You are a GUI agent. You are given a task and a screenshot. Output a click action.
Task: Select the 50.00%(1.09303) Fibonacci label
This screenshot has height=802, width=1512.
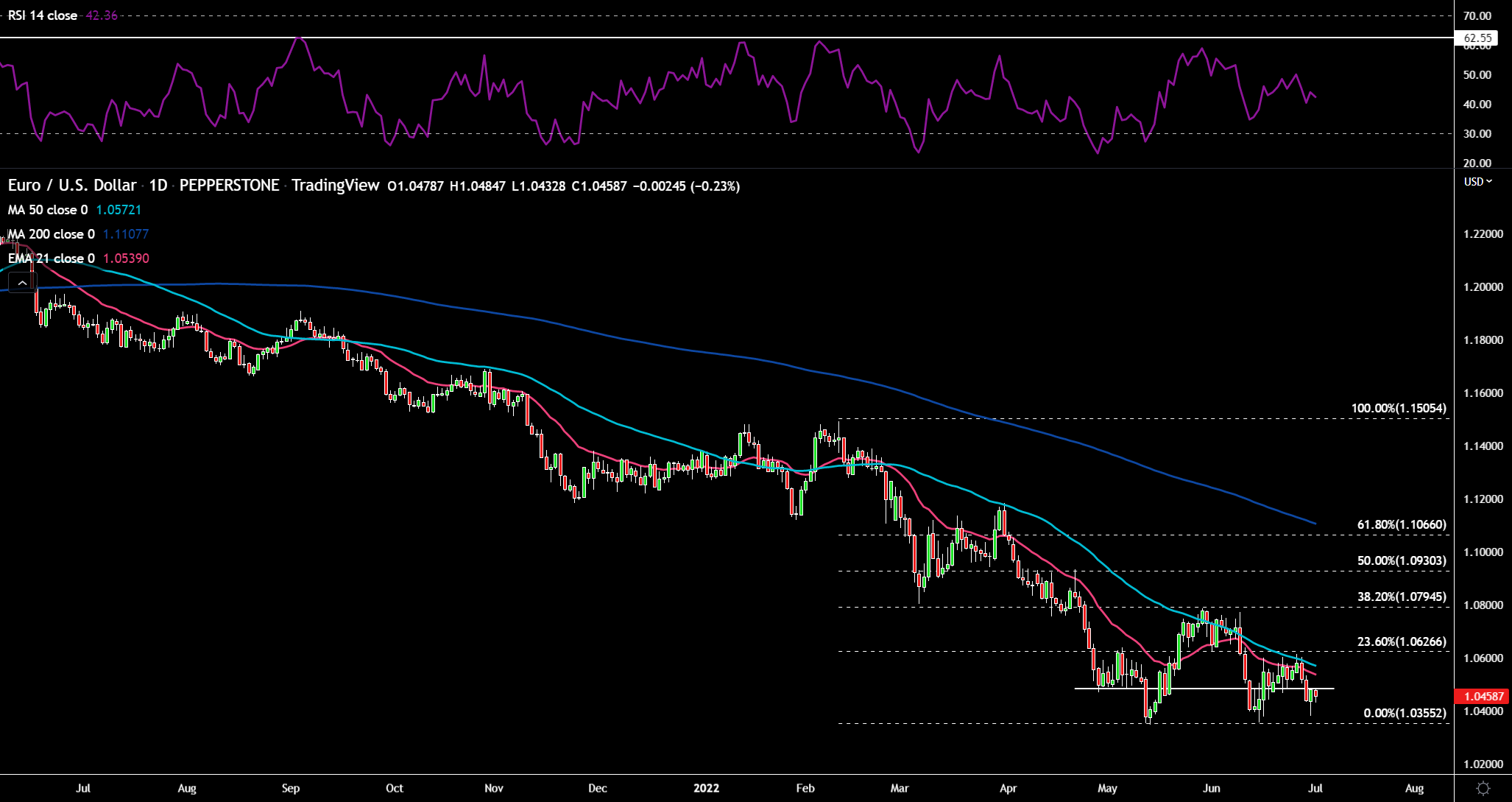(x=1402, y=560)
